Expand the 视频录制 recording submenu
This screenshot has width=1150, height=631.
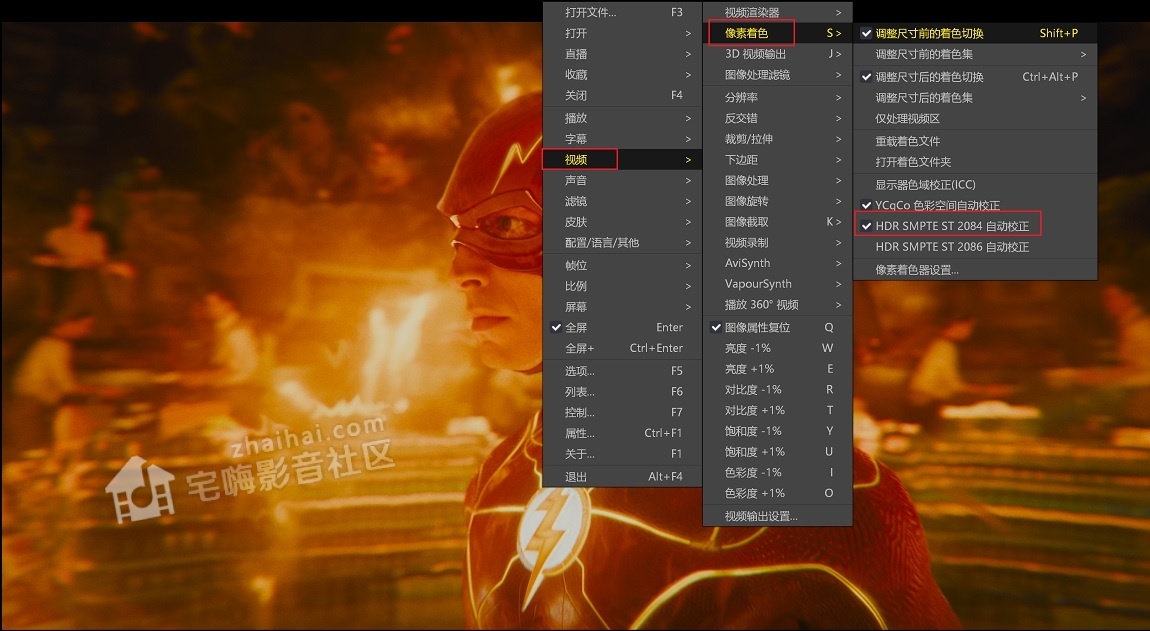click(x=777, y=242)
